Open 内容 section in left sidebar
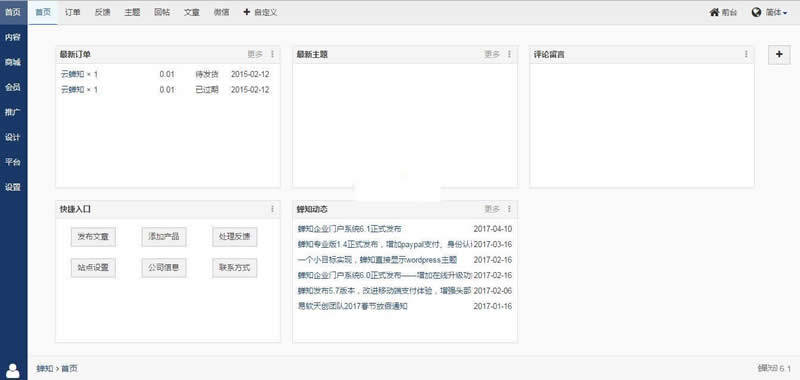Image resolution: width=800 pixels, height=380 pixels. pyautogui.click(x=13, y=37)
